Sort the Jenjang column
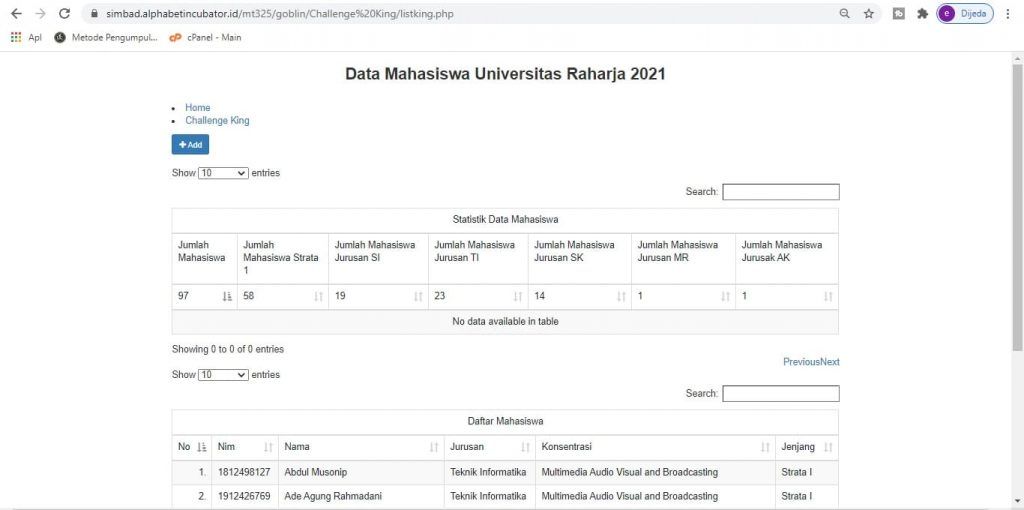Viewport: 1024px width, 510px height. (x=828, y=447)
